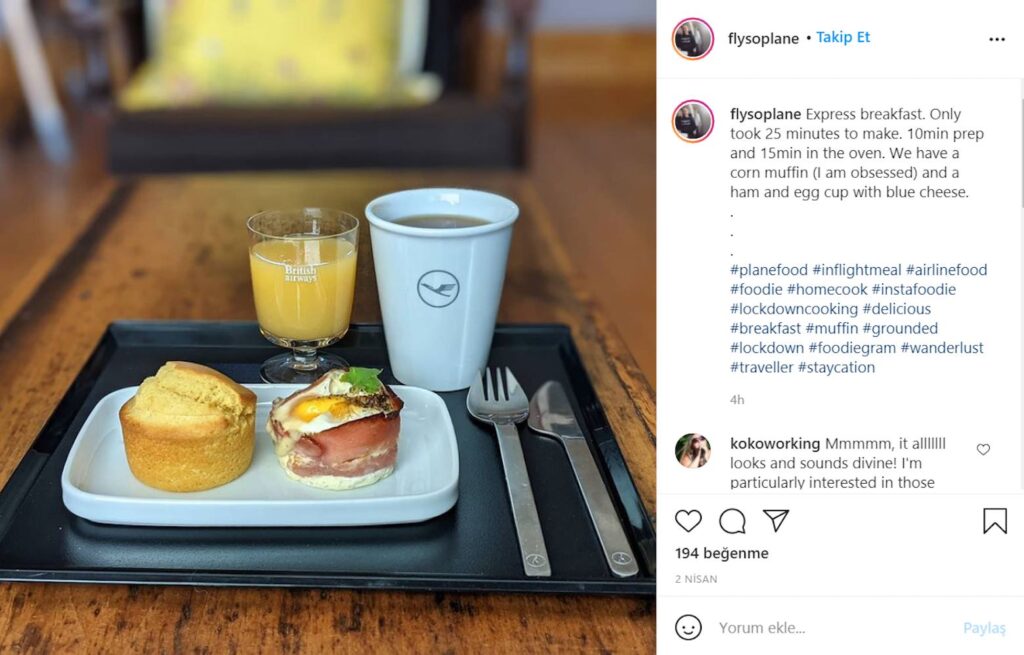Click the breakfast tray photo

[x=328, y=327]
